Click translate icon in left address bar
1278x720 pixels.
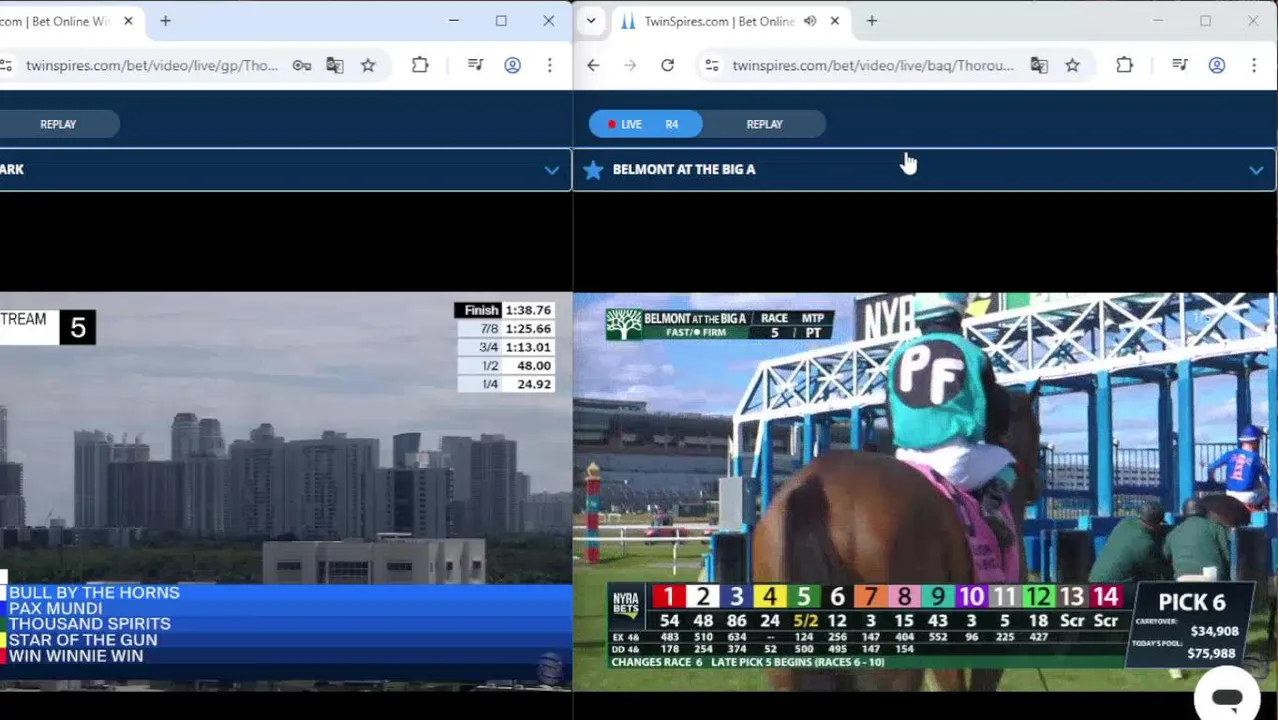(335, 66)
